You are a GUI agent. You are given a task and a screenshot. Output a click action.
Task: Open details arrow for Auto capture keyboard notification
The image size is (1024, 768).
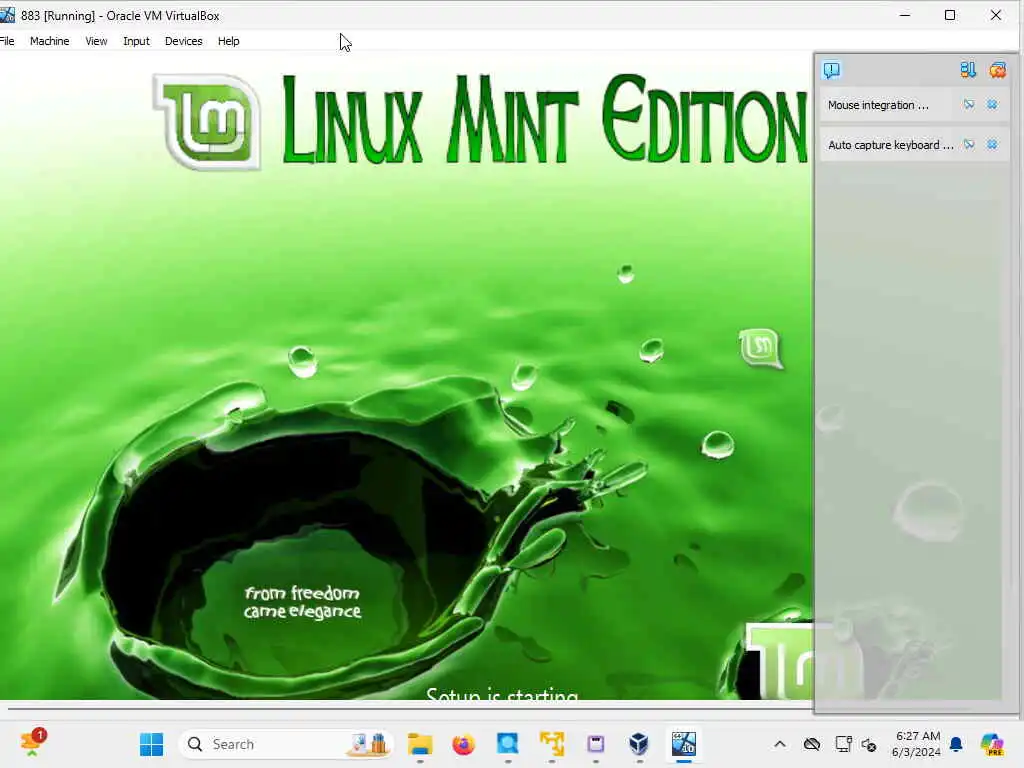(969, 144)
